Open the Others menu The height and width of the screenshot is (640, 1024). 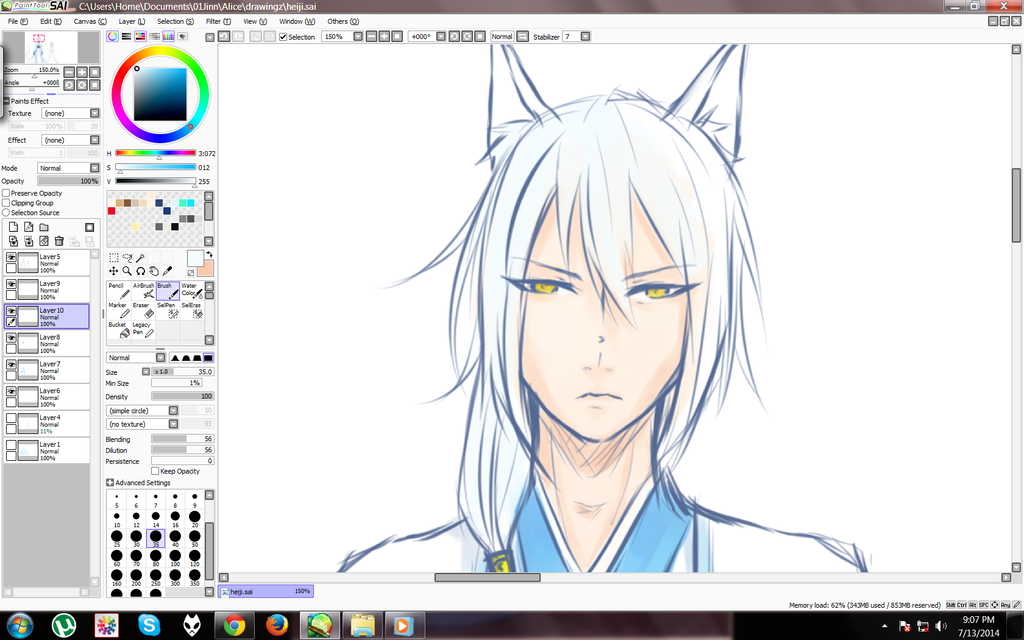pos(342,22)
